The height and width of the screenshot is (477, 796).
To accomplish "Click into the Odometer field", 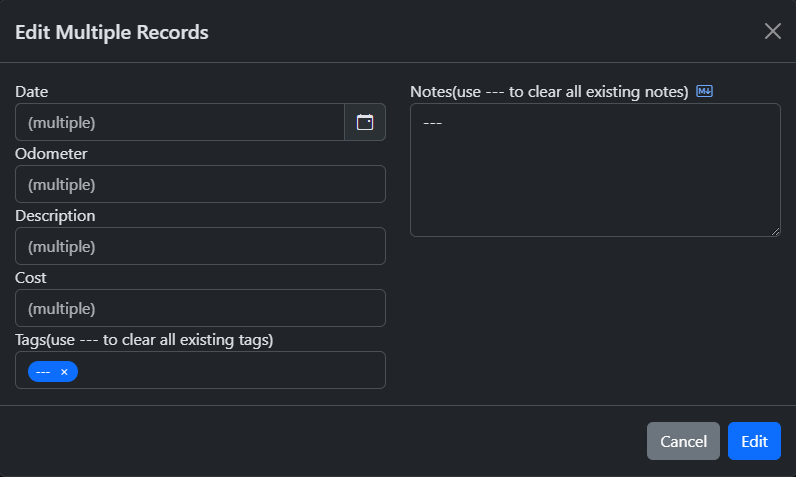I will [200, 184].
